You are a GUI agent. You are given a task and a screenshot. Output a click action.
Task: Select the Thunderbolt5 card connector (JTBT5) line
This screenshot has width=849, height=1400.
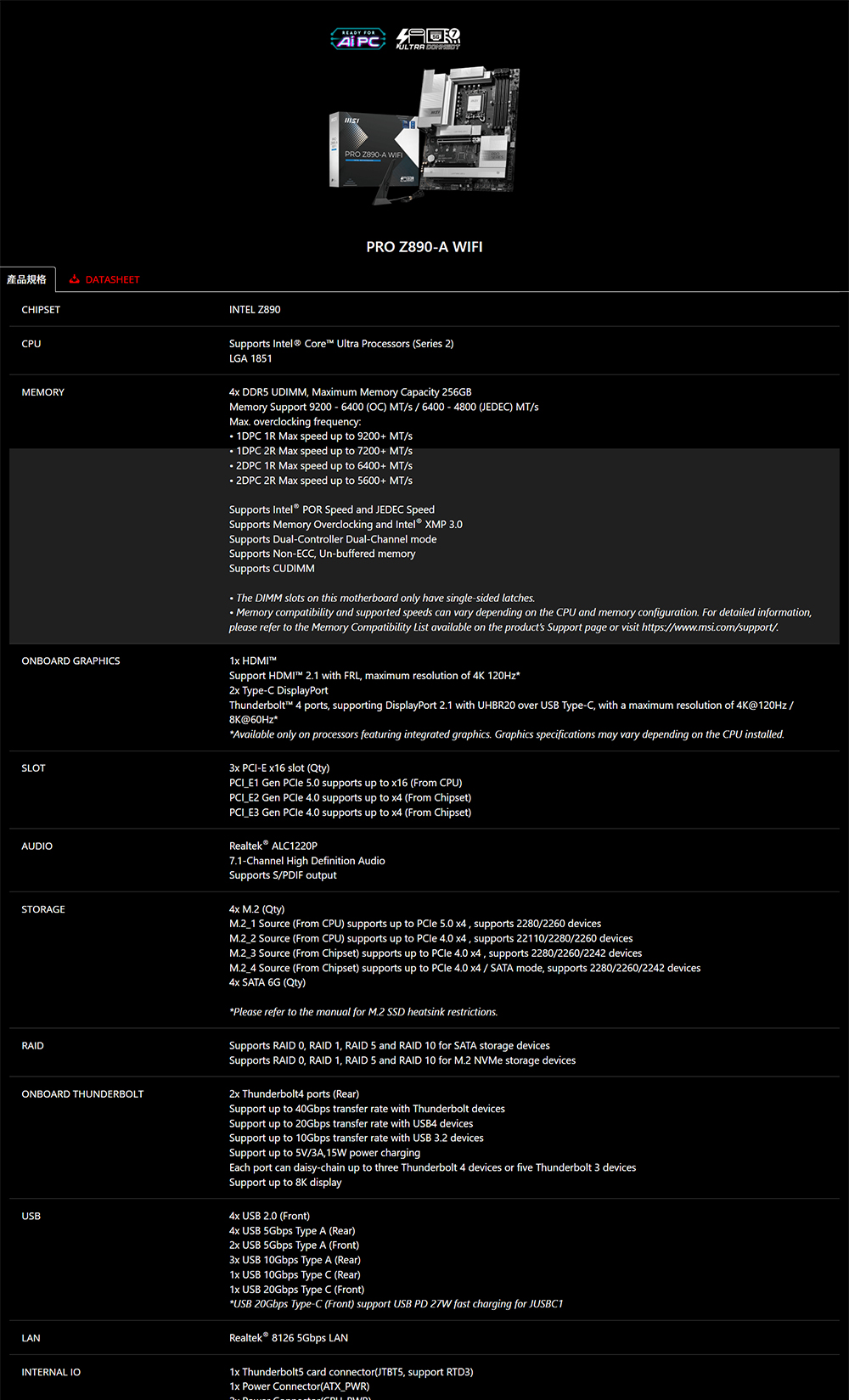(351, 1372)
